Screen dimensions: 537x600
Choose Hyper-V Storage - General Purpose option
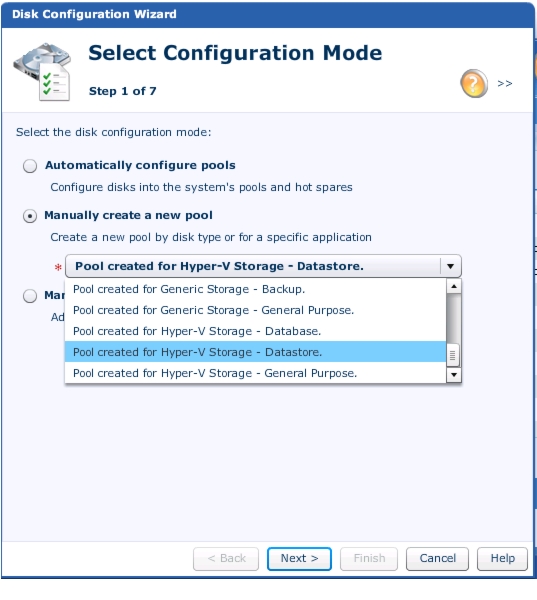[x=255, y=373]
